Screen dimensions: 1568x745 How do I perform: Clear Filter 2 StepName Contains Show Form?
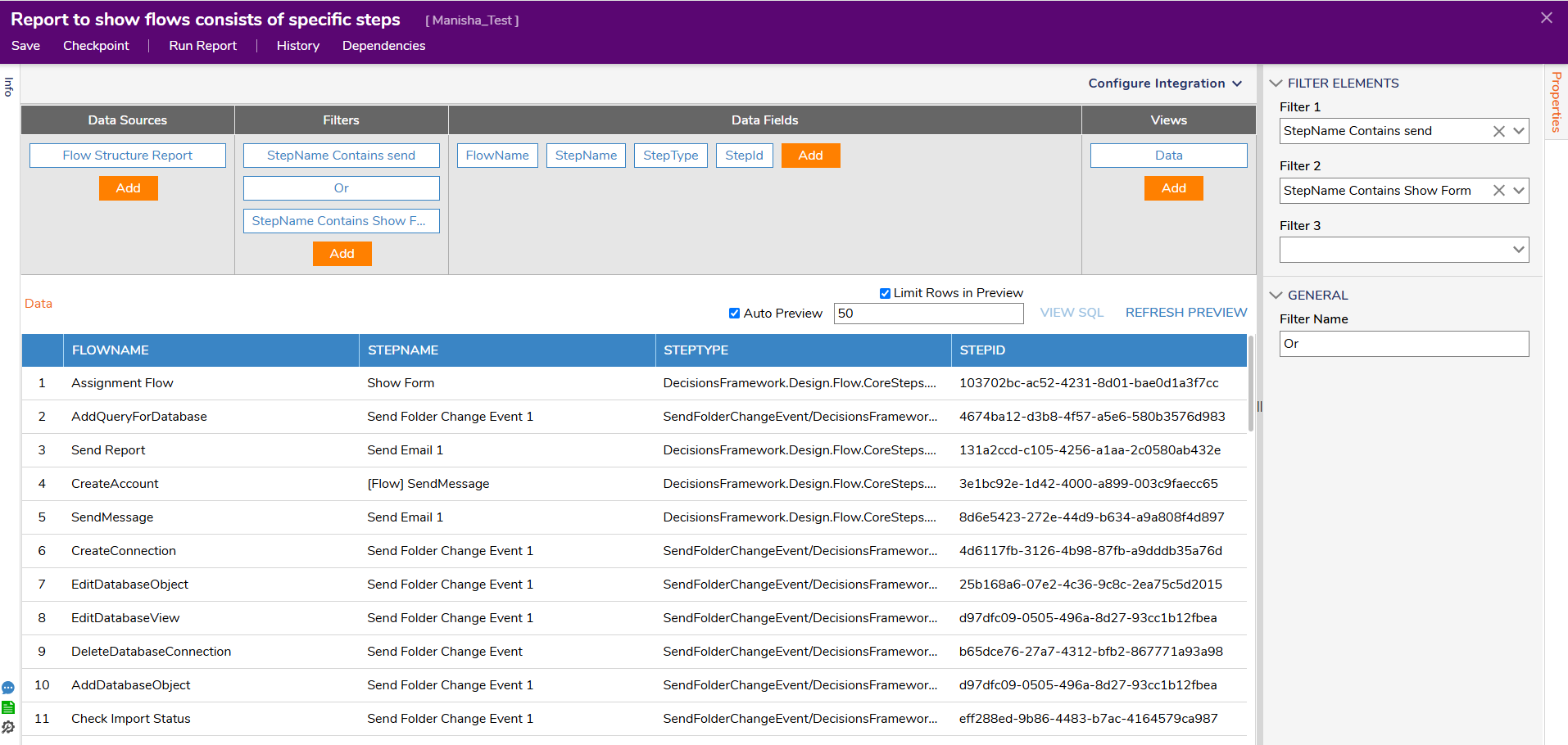(x=1498, y=191)
